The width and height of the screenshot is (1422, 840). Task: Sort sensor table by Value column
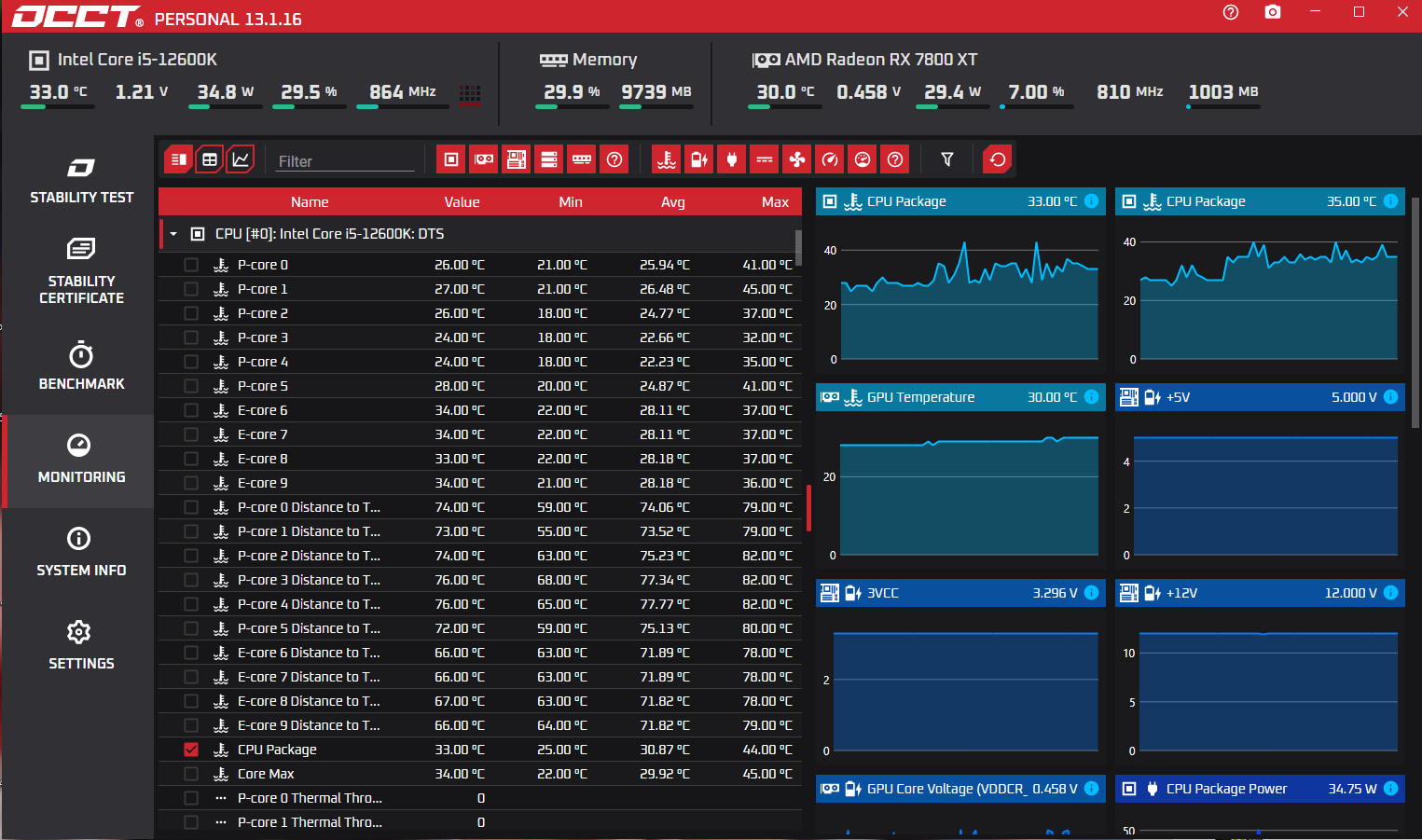[x=462, y=201]
